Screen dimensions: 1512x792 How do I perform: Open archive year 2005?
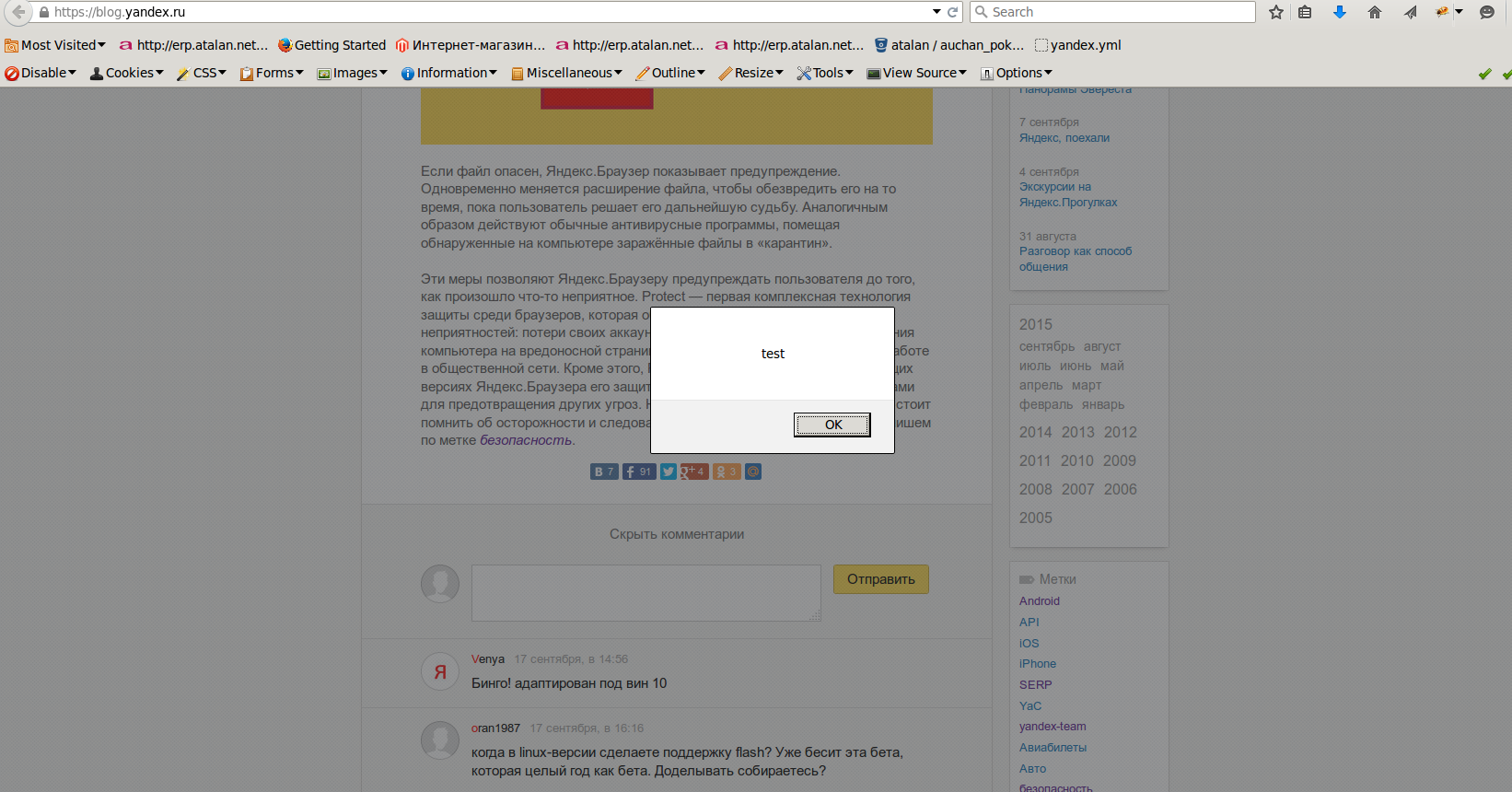pyautogui.click(x=1035, y=518)
